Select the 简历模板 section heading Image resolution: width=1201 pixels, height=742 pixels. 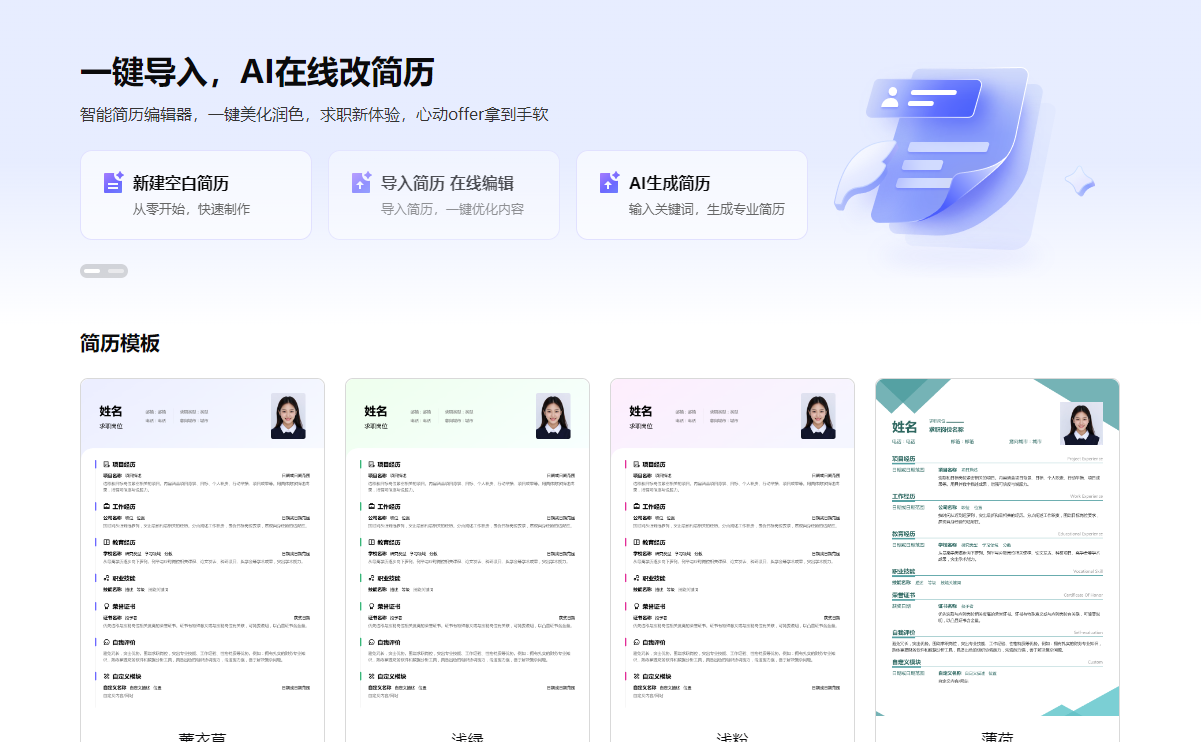click(x=120, y=343)
